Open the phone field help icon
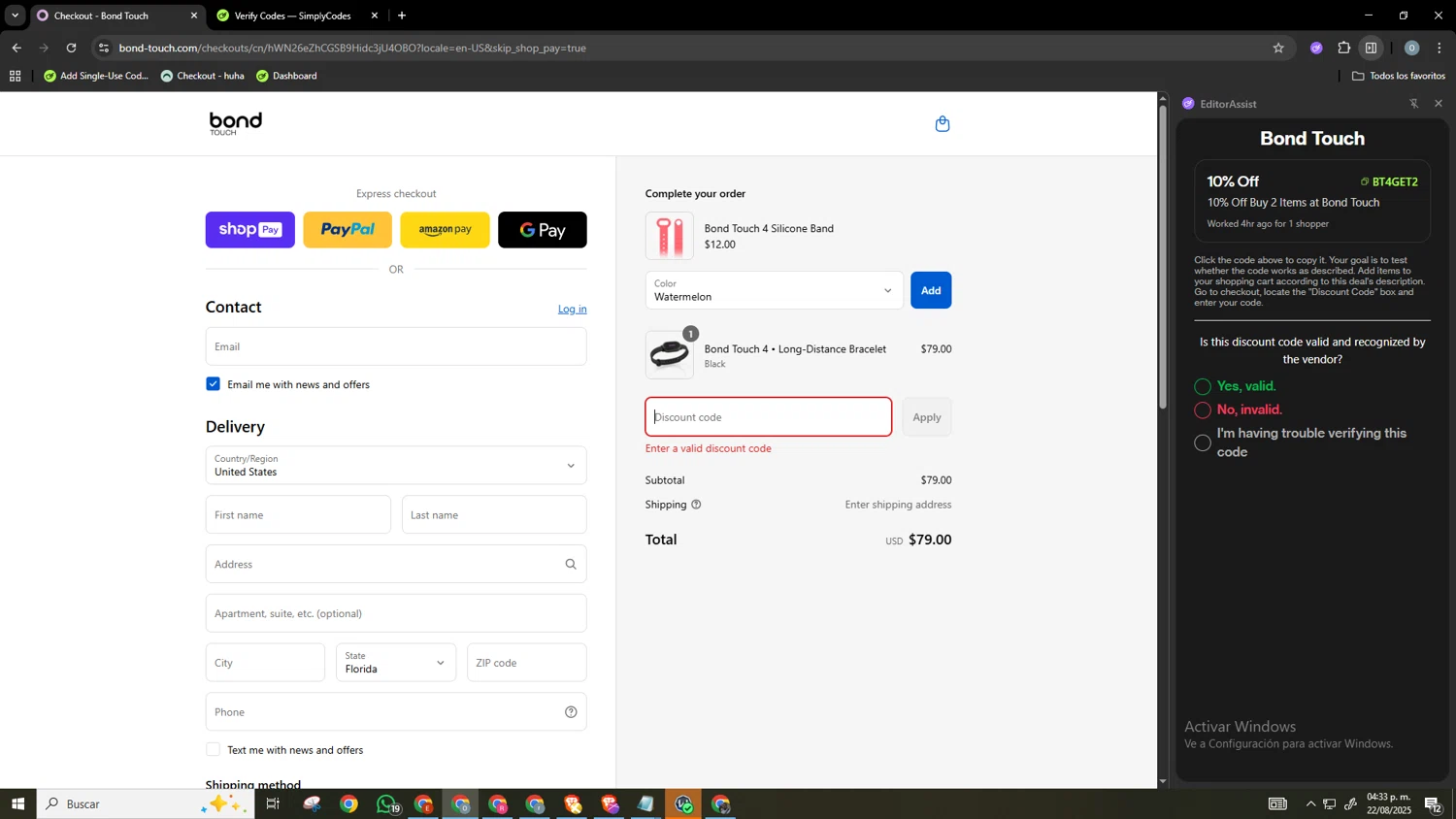This screenshot has width=1456, height=819. pyautogui.click(x=571, y=712)
